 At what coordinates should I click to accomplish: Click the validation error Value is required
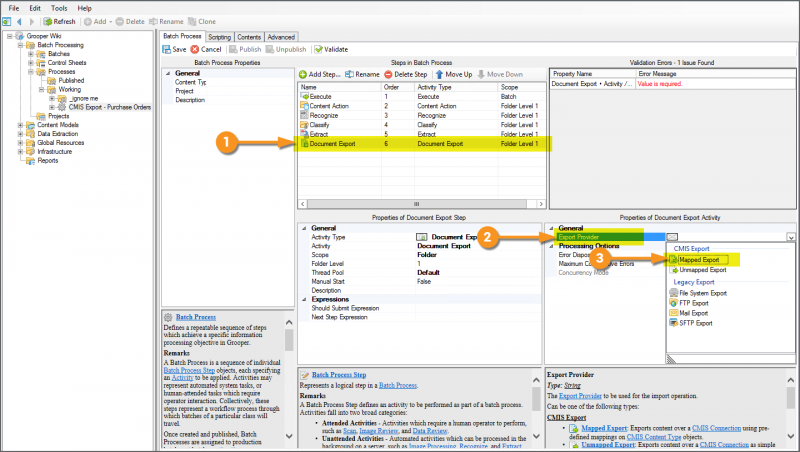click(659, 84)
